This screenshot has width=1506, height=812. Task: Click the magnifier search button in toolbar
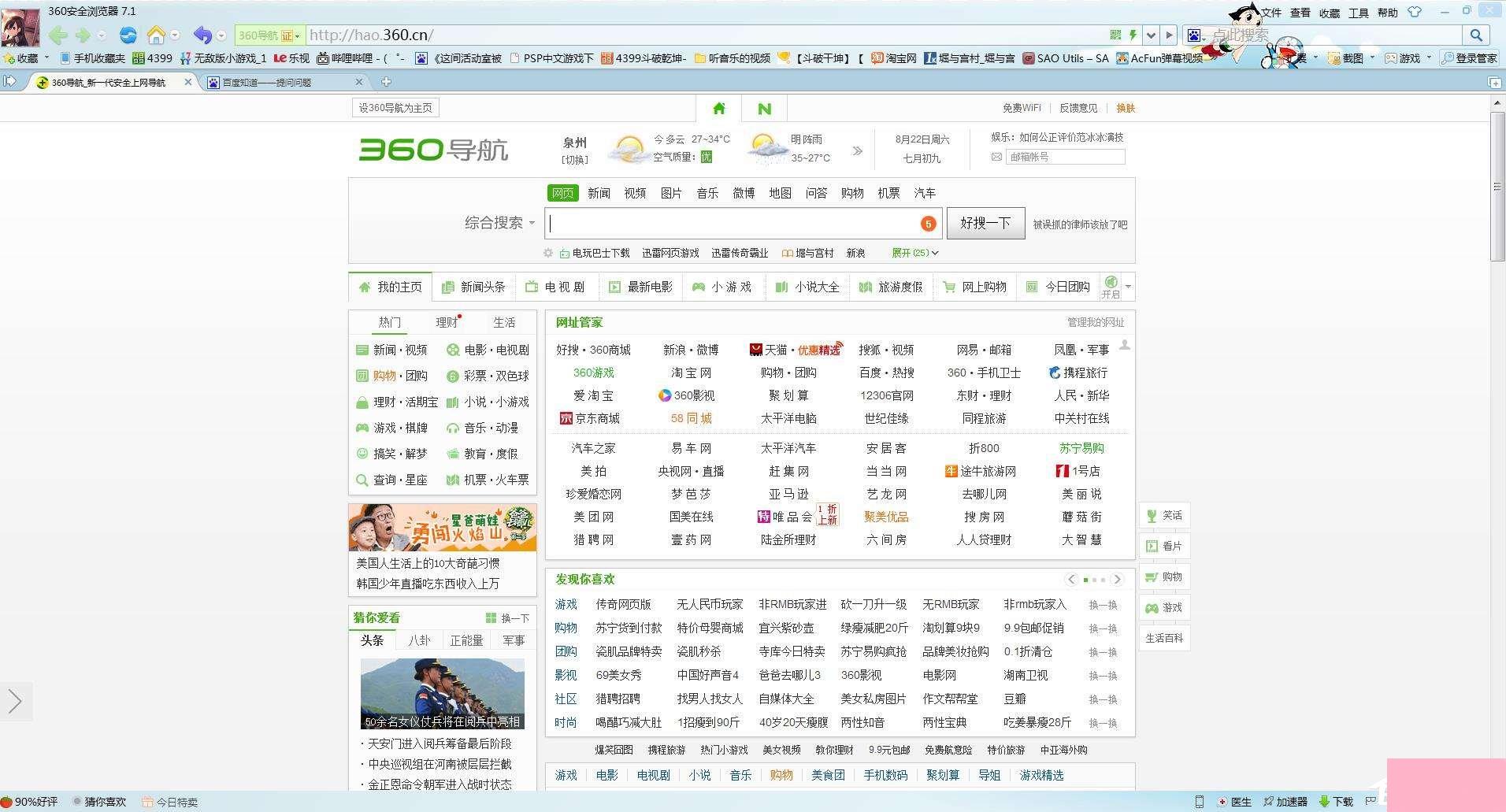pyautogui.click(x=1476, y=35)
